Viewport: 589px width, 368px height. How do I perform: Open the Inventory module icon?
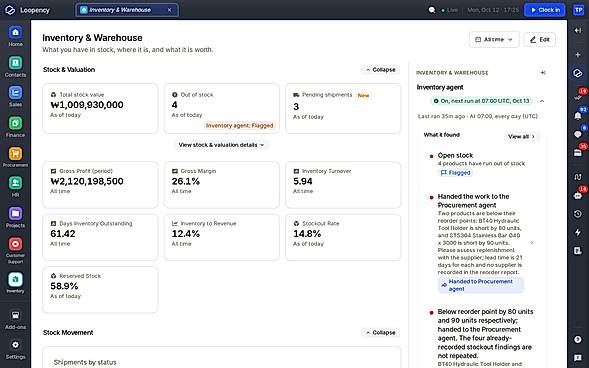coord(15,279)
